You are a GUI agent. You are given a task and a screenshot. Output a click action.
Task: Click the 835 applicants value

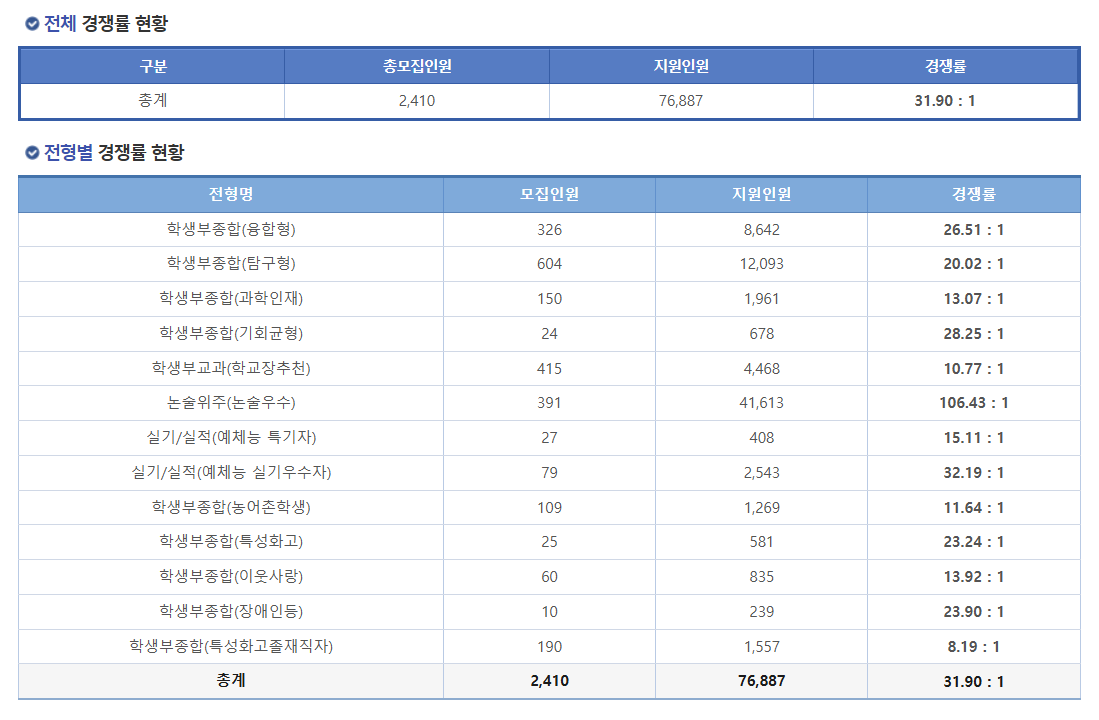coord(762,578)
